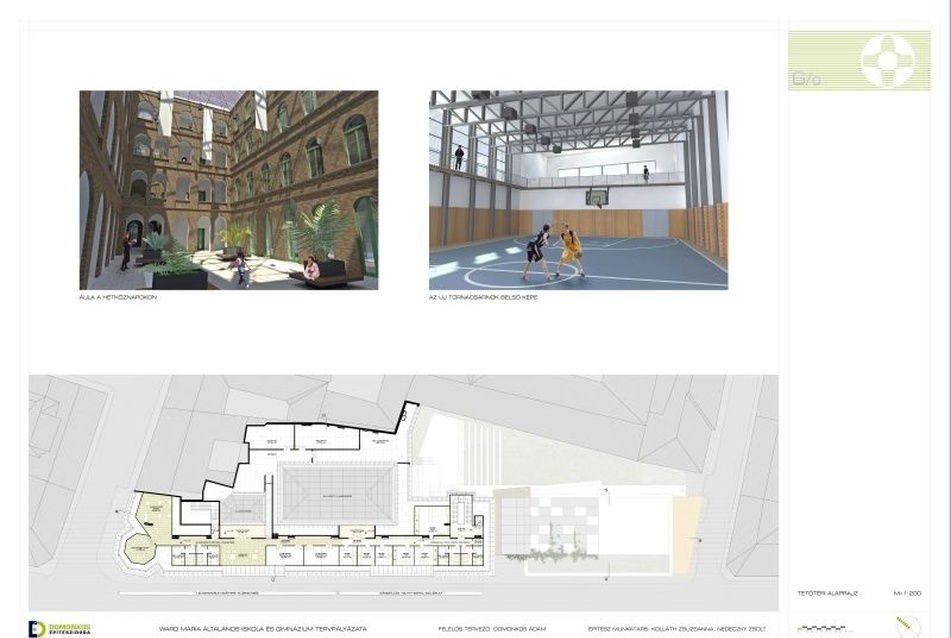Click the north arrow compass symbol
The image size is (951, 638).
point(907,626)
